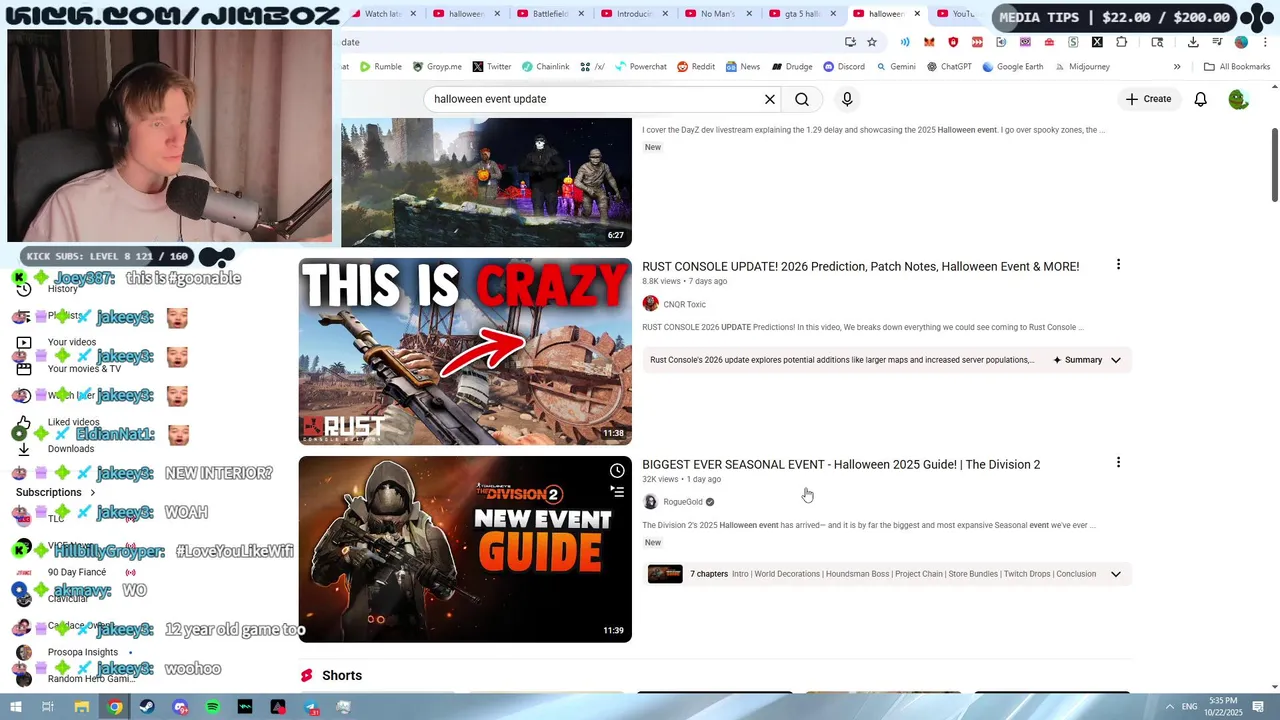Viewport: 1280px width, 720px height.
Task: Open the Gemini bookmark
Action: coord(896,67)
